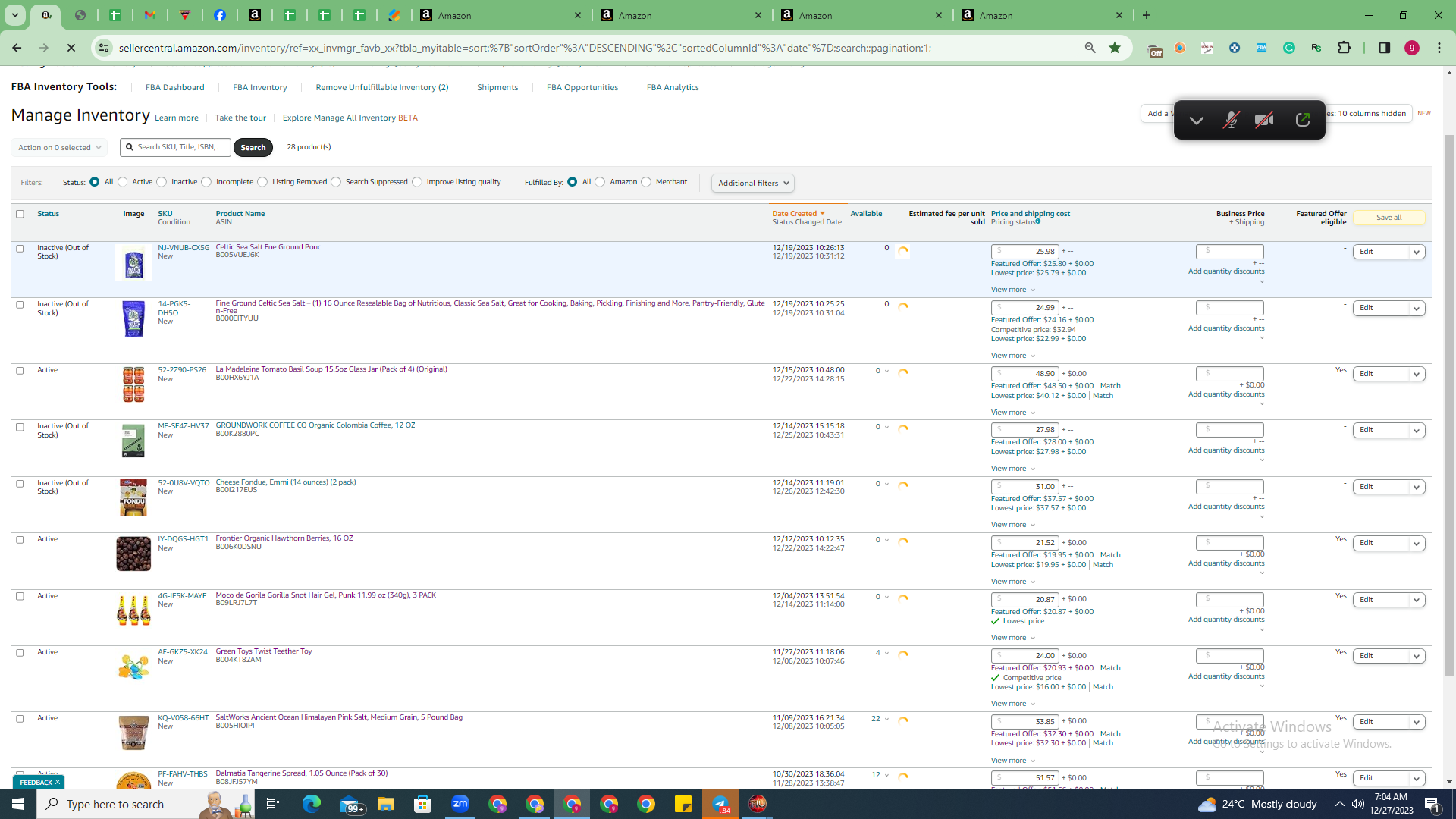Collapse the meeting overlay chevron
The image size is (1456, 819).
click(x=1197, y=120)
